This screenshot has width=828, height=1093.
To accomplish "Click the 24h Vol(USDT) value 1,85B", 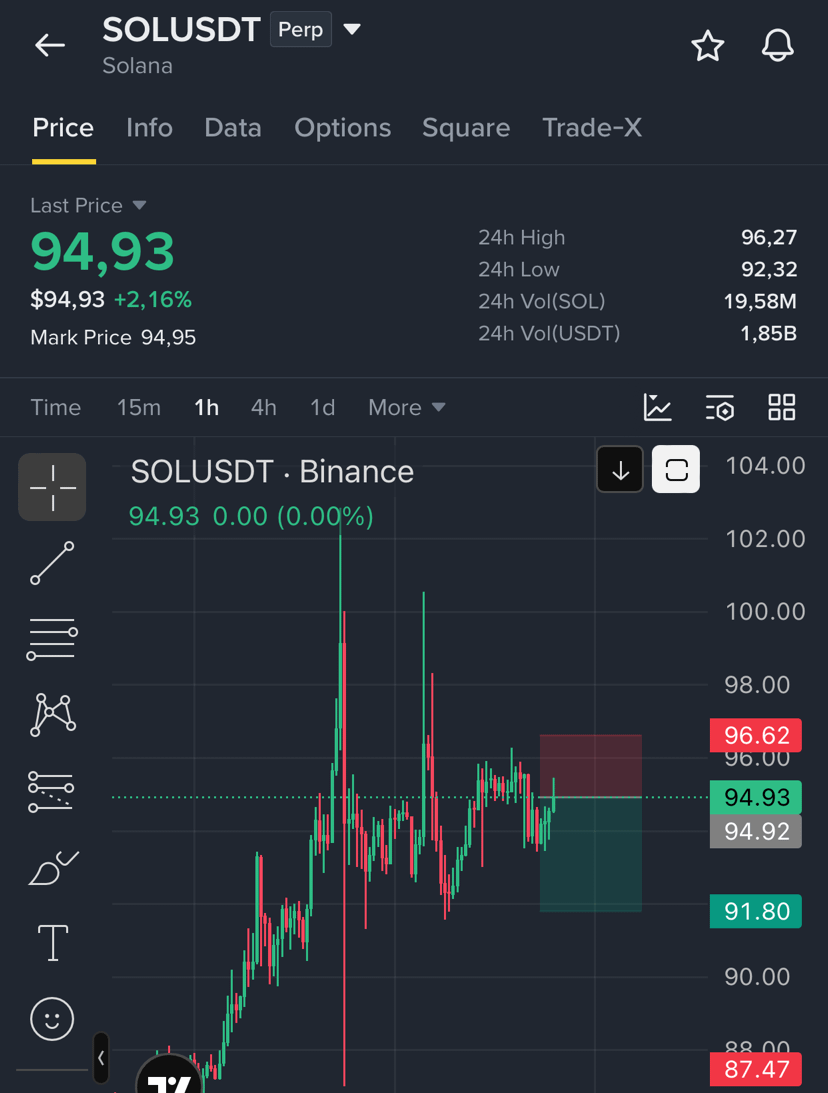I will [x=768, y=334].
